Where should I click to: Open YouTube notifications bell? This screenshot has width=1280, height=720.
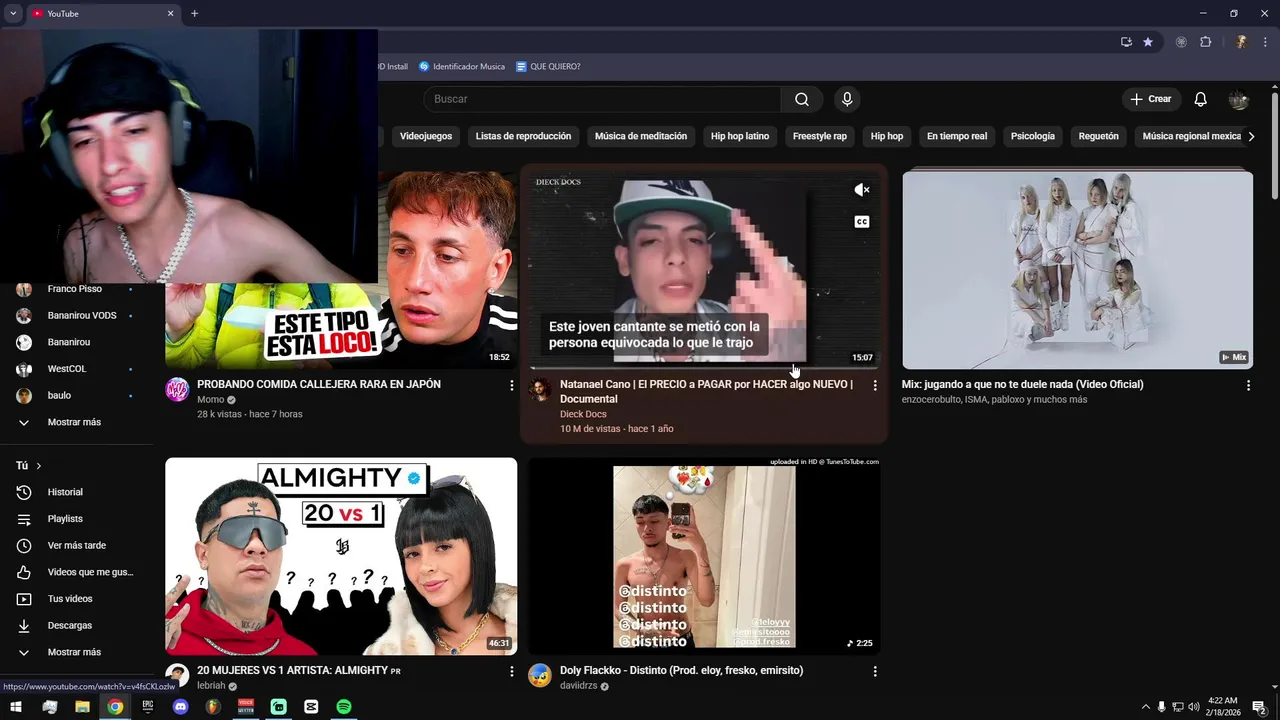tap(1201, 99)
